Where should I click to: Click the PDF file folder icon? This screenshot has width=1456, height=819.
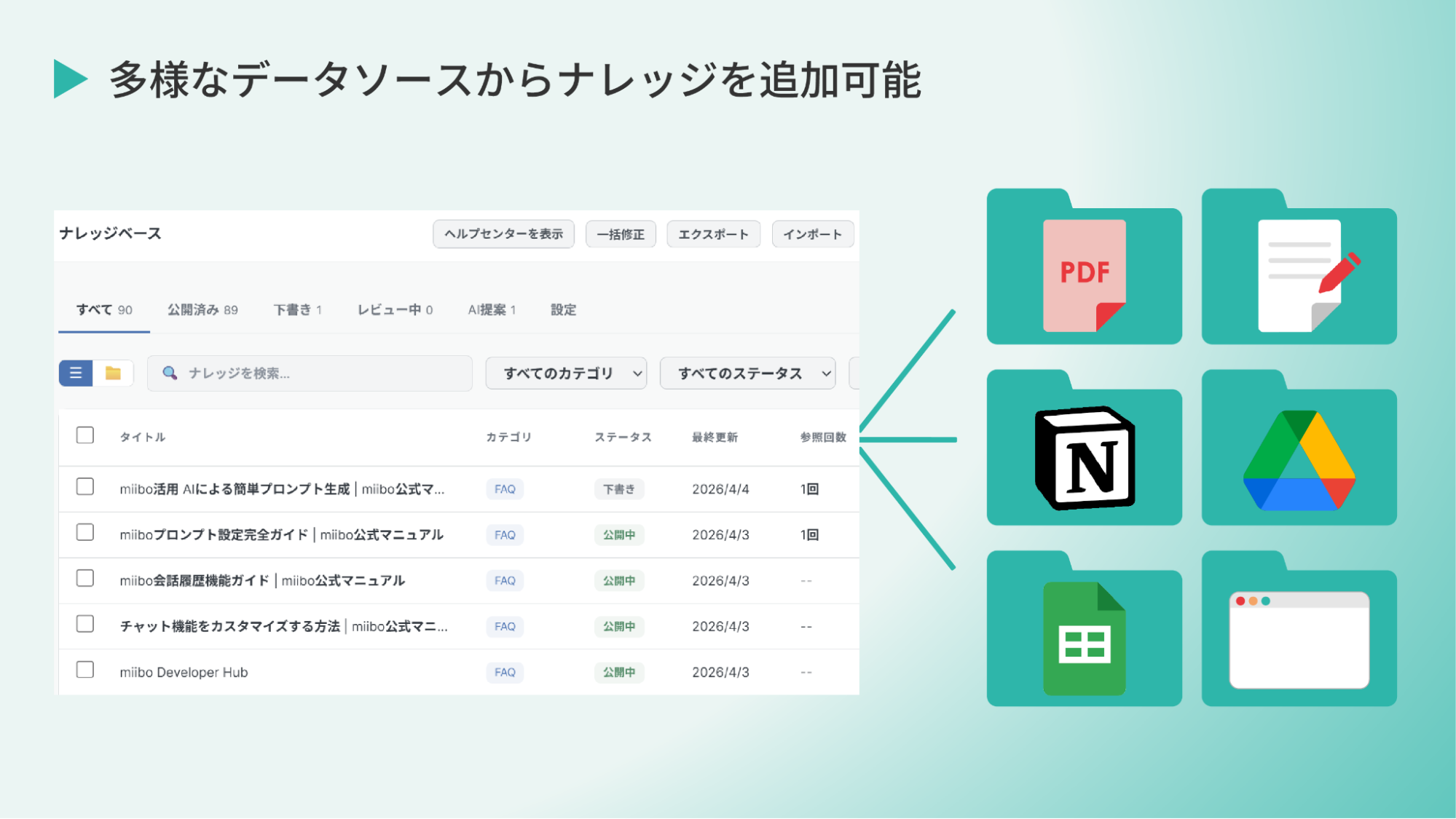click(1084, 274)
